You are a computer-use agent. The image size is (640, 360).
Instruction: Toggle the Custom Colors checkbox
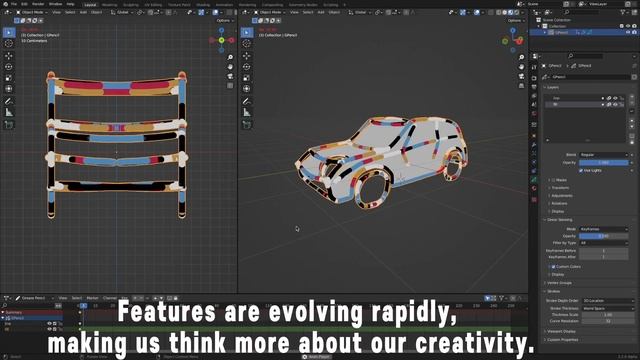554,267
